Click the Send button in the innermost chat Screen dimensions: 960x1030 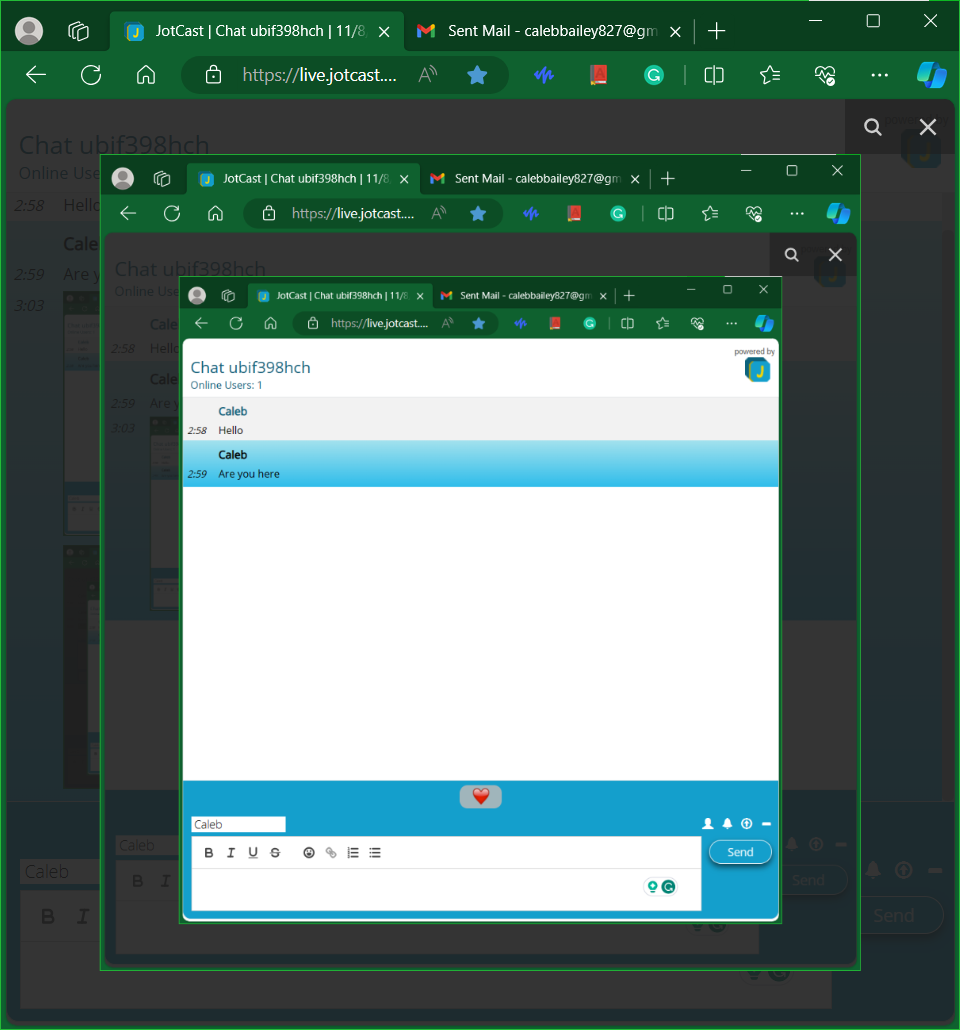pos(740,852)
